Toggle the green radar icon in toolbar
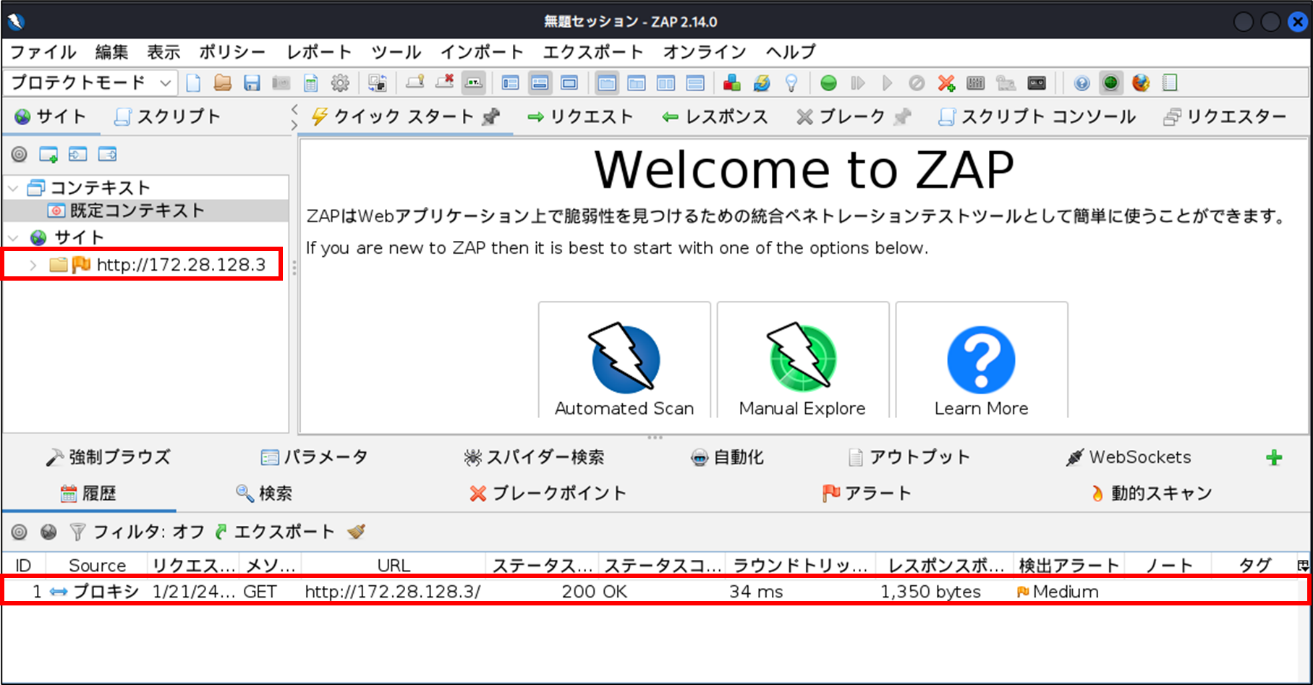Screen dimensions: 1313x685 point(1110,83)
